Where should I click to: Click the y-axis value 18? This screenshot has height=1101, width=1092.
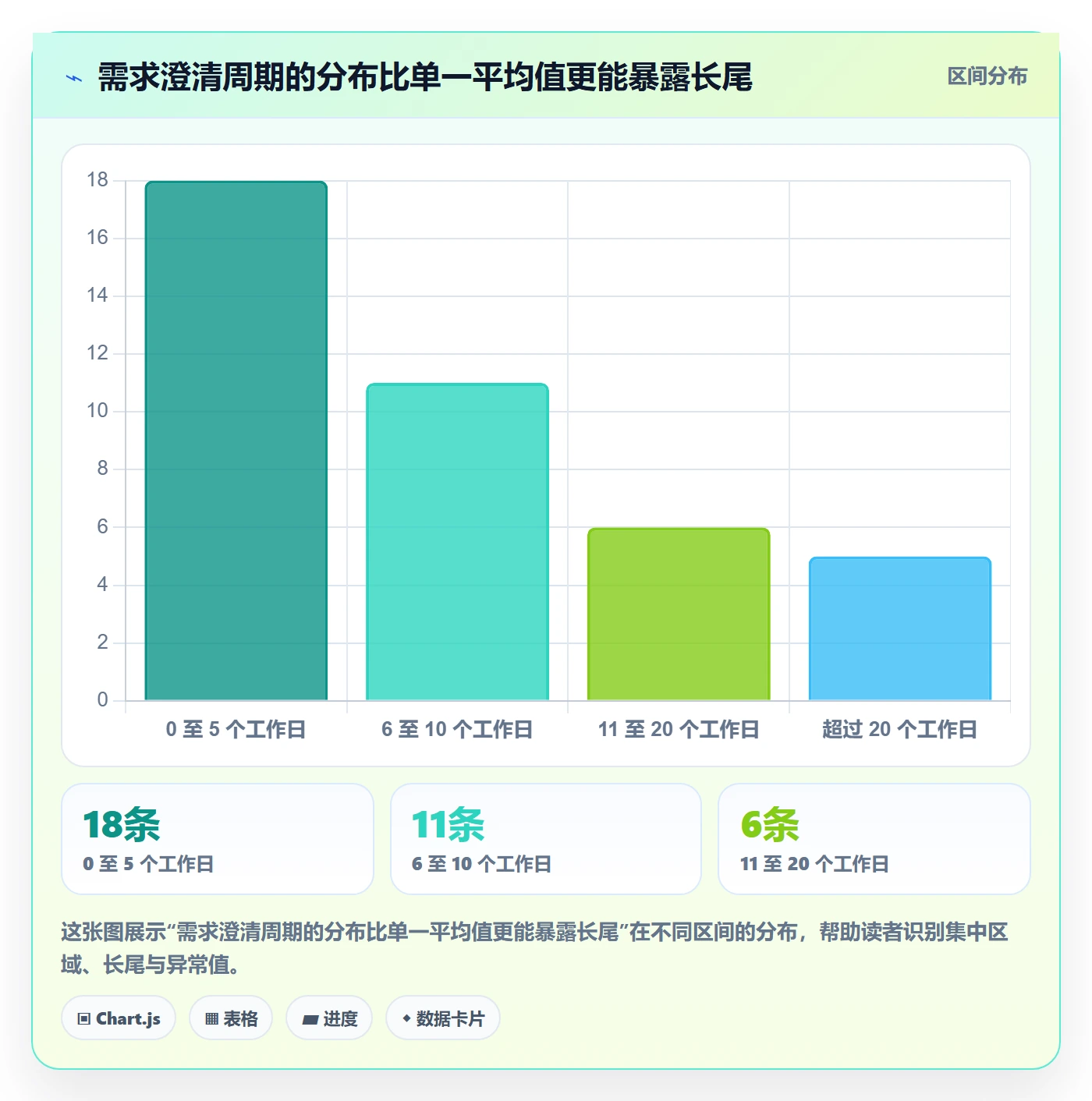(x=97, y=180)
